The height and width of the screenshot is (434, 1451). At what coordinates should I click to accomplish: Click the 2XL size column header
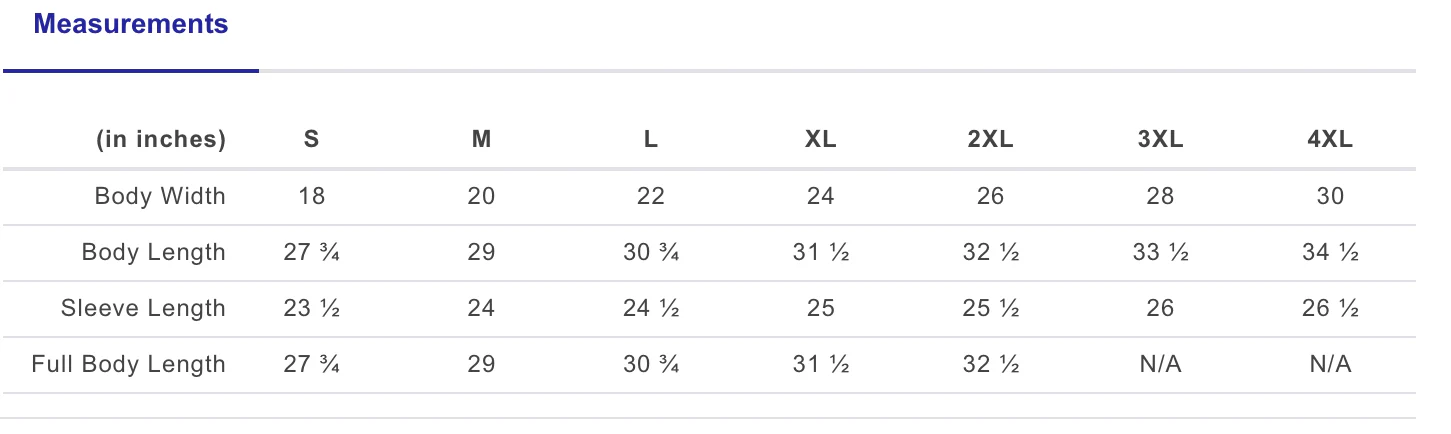pos(990,140)
